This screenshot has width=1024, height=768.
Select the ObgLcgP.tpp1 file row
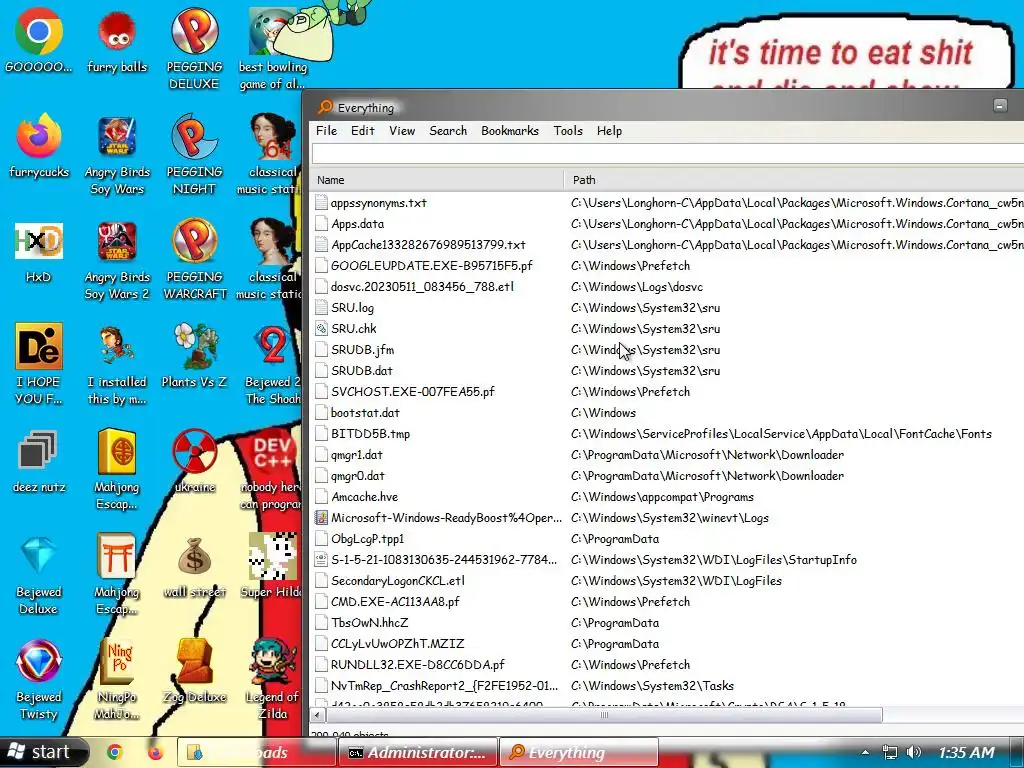tap(667, 539)
